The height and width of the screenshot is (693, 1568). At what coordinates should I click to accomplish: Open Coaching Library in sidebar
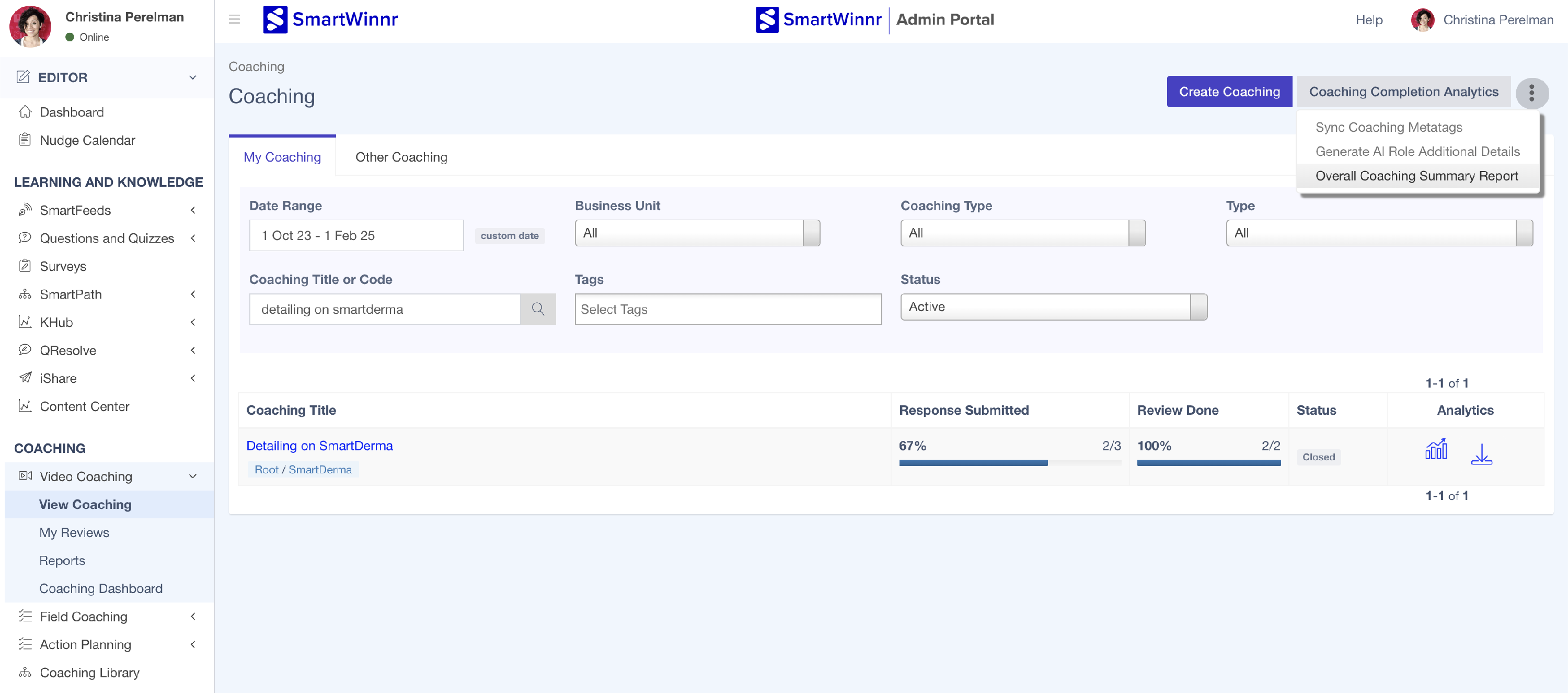point(89,672)
